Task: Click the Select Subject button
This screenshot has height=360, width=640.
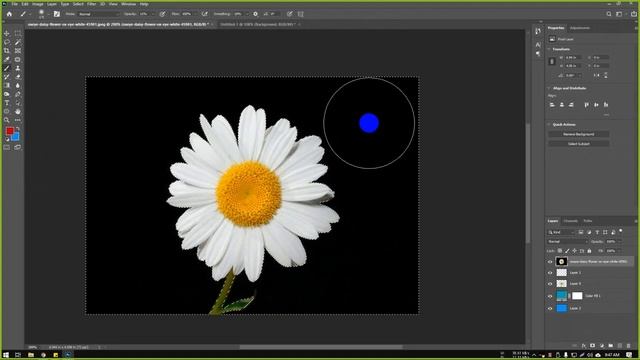Action: (578, 144)
